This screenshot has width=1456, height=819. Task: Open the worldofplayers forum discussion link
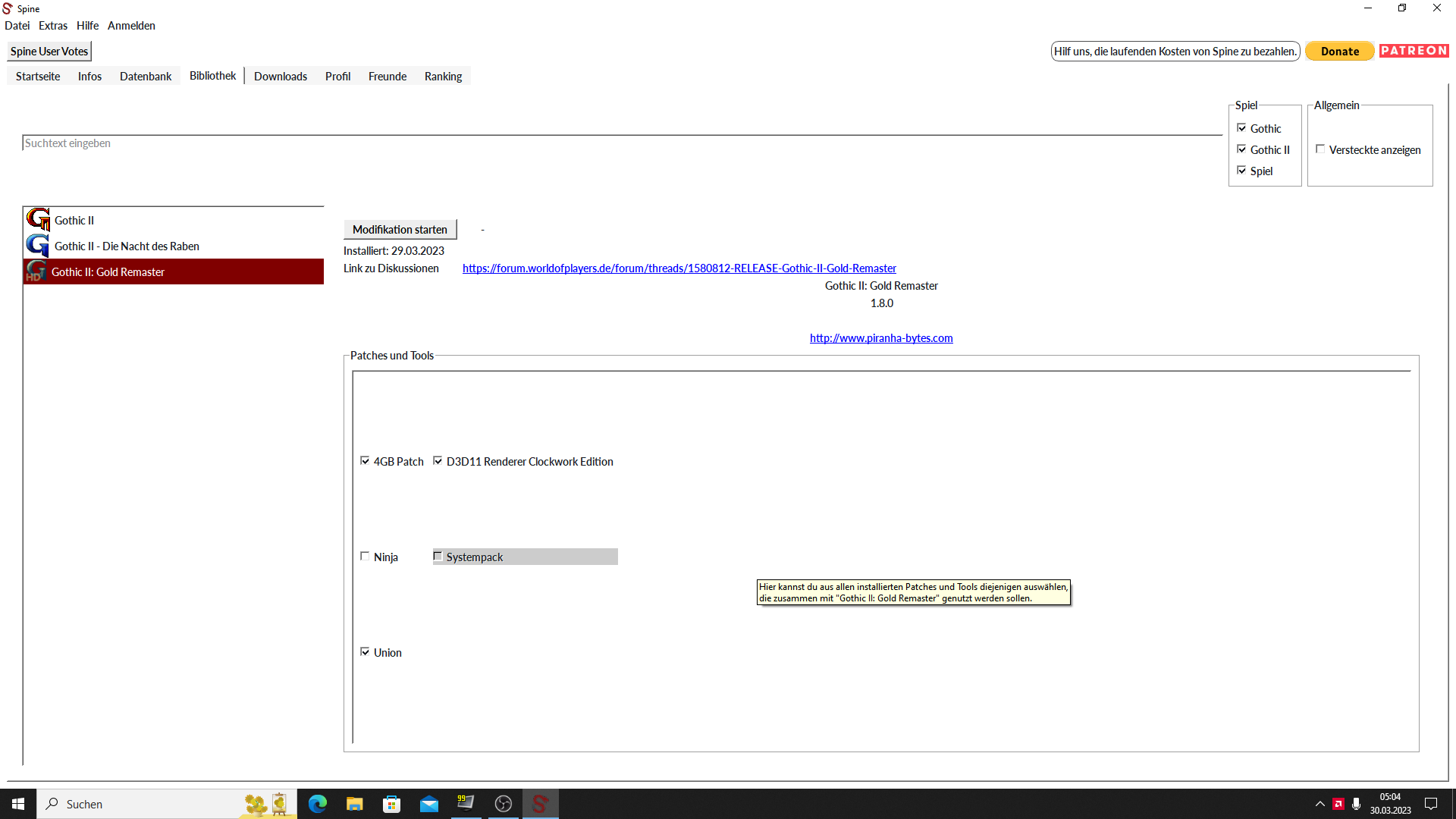click(x=679, y=268)
